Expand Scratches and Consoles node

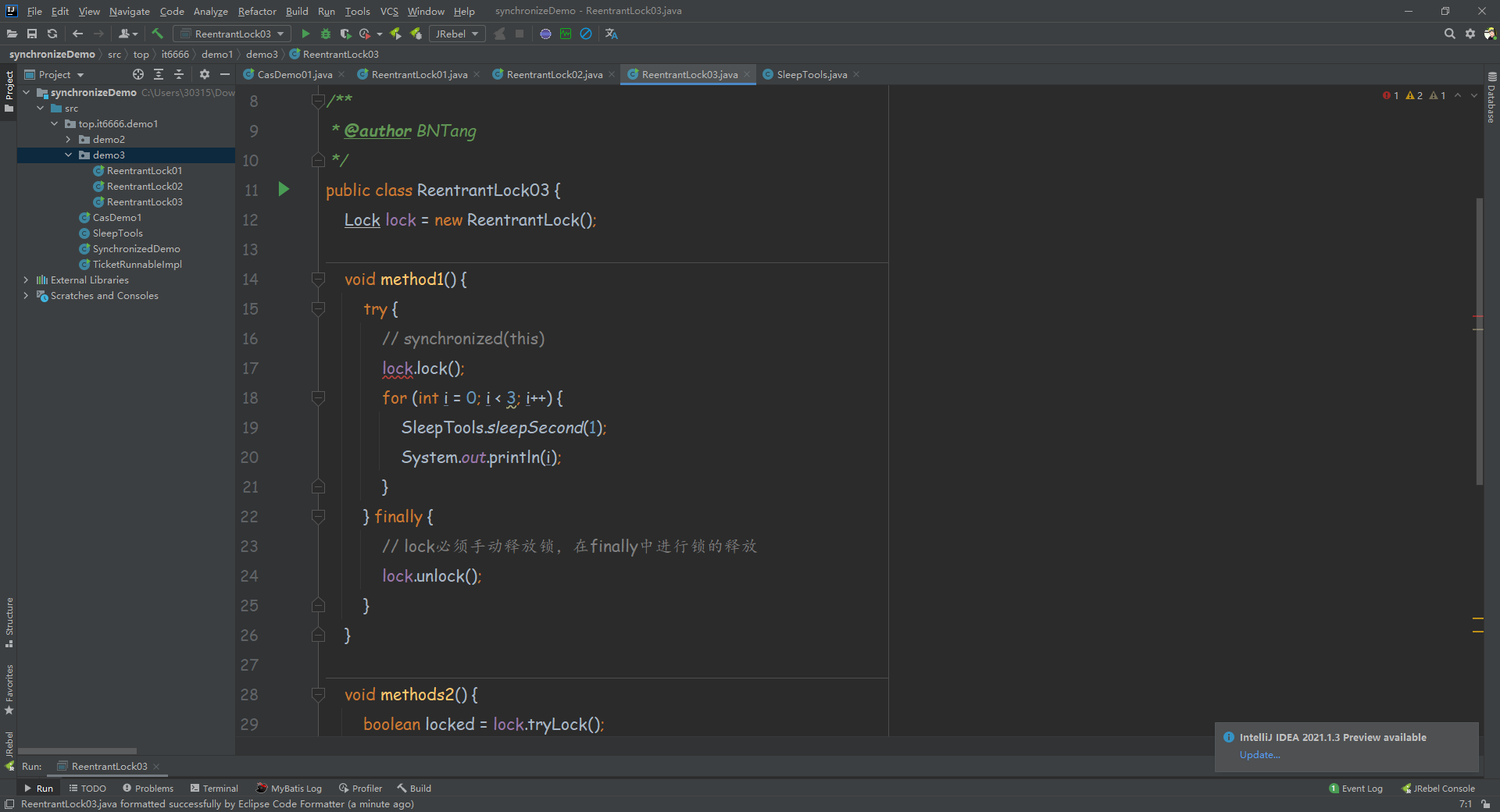(26, 295)
